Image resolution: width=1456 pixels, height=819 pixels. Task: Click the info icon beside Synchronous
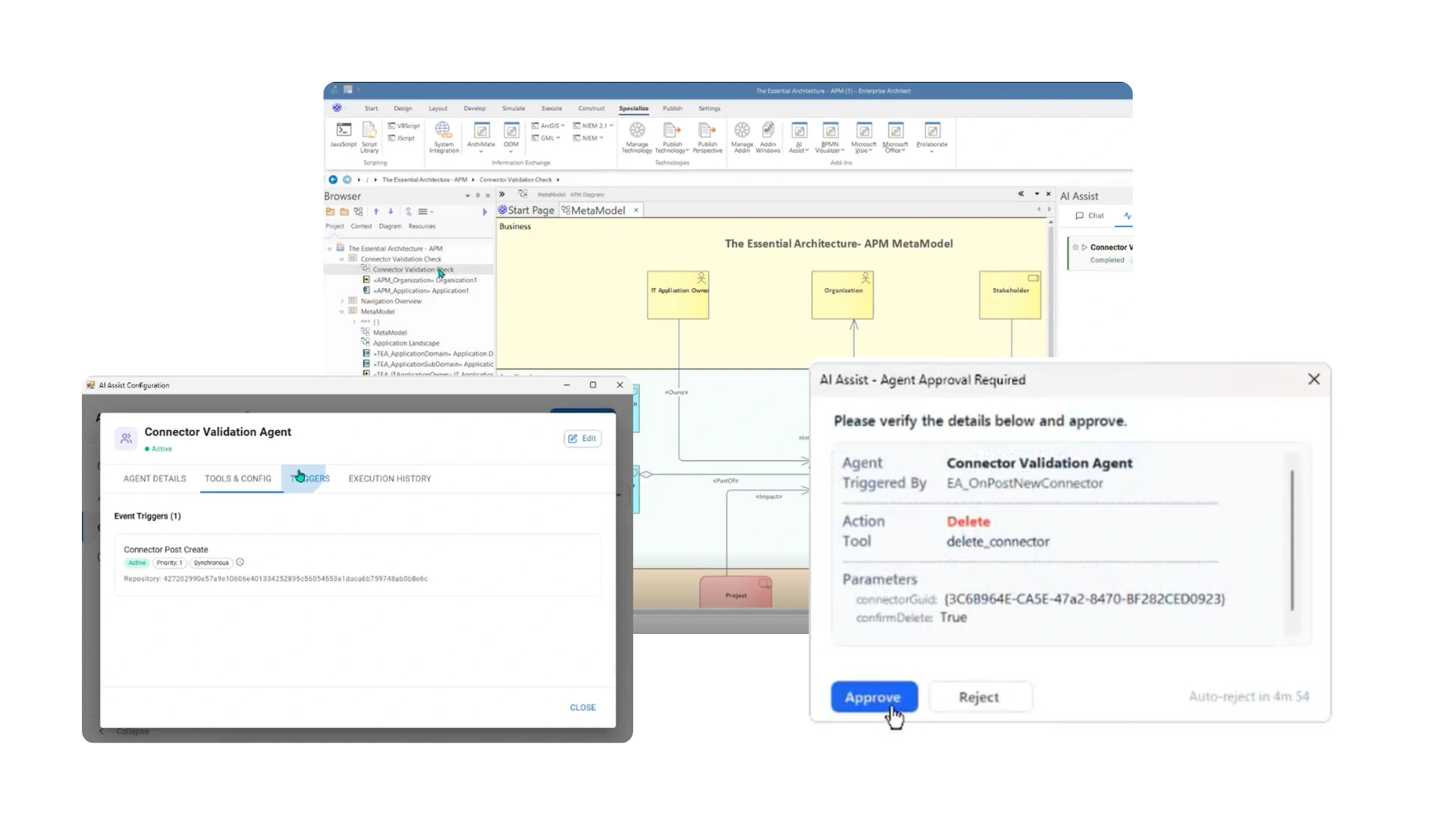click(240, 563)
